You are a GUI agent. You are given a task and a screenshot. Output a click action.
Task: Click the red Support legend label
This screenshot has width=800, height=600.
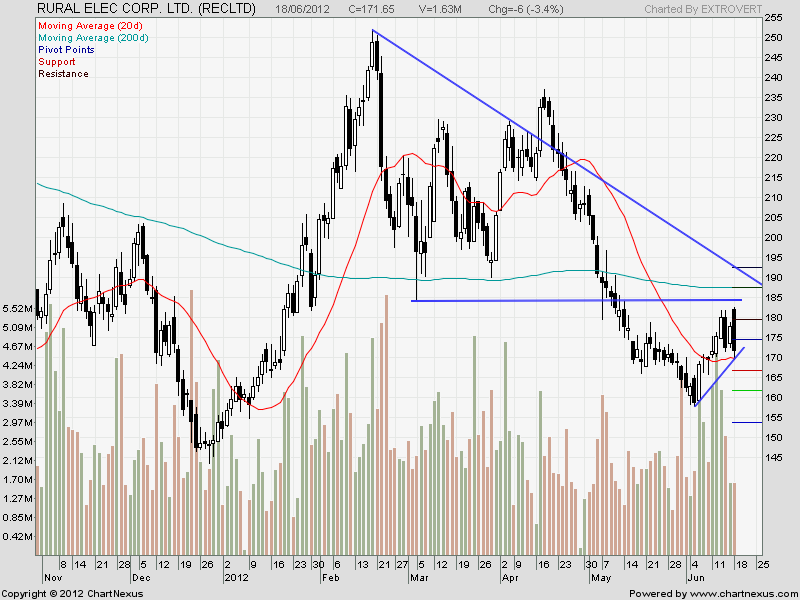[55, 61]
